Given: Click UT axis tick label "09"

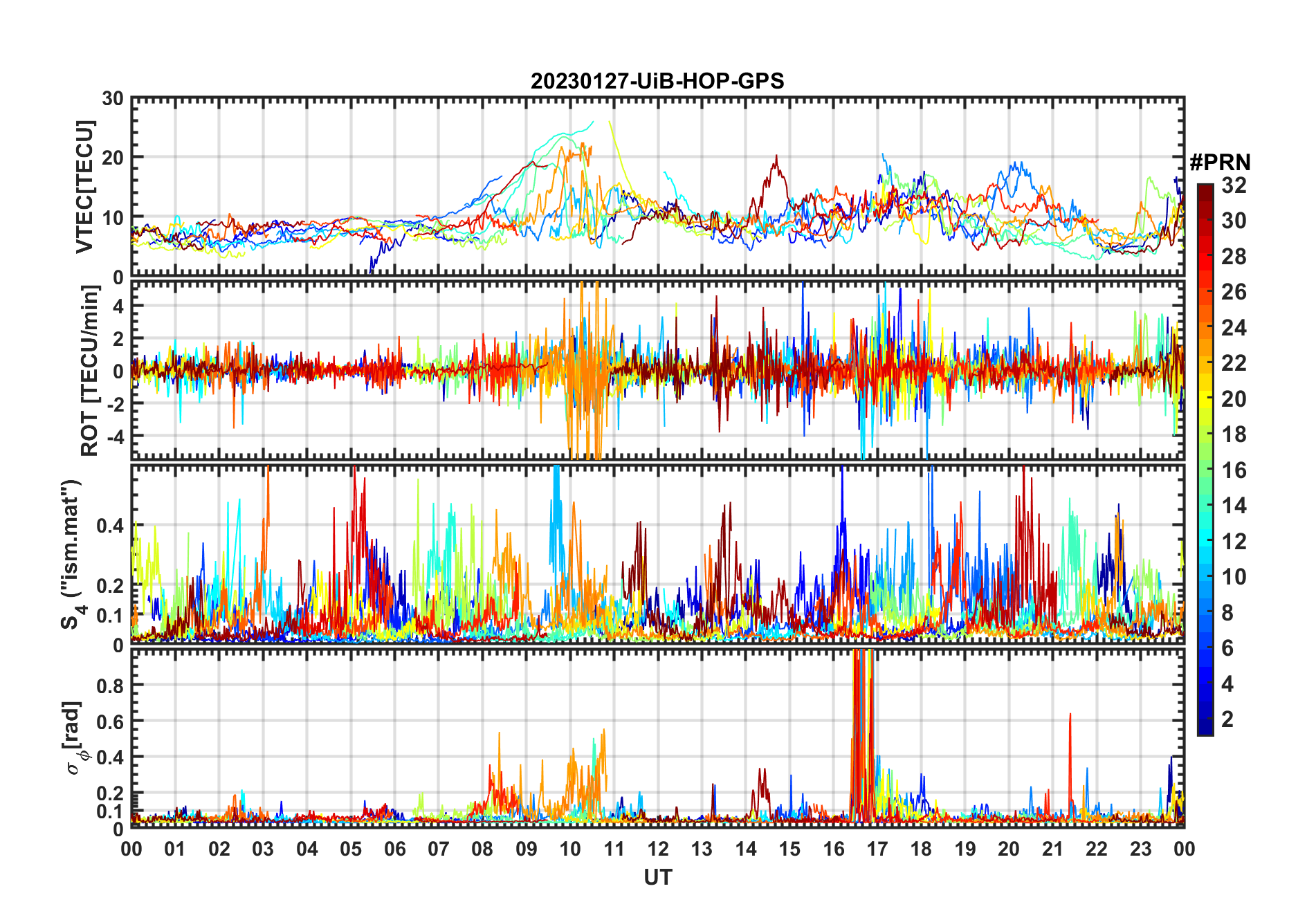Looking at the screenshot, I should click(x=527, y=849).
